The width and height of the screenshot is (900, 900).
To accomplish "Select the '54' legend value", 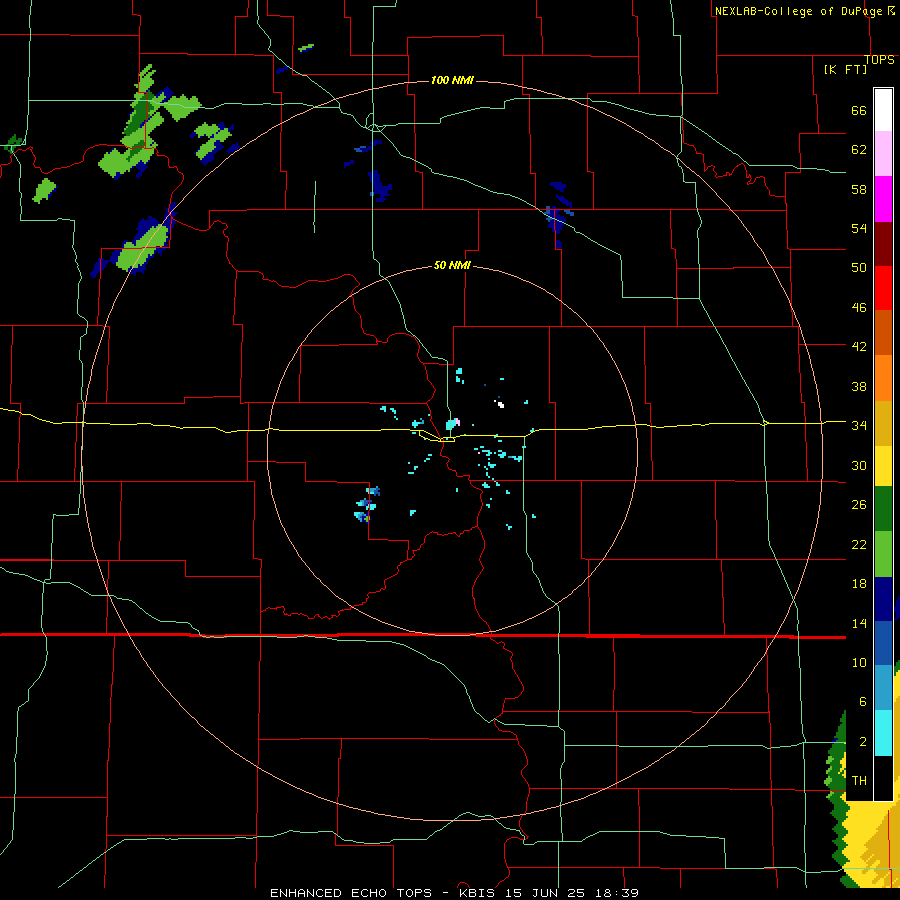I will pos(859,228).
